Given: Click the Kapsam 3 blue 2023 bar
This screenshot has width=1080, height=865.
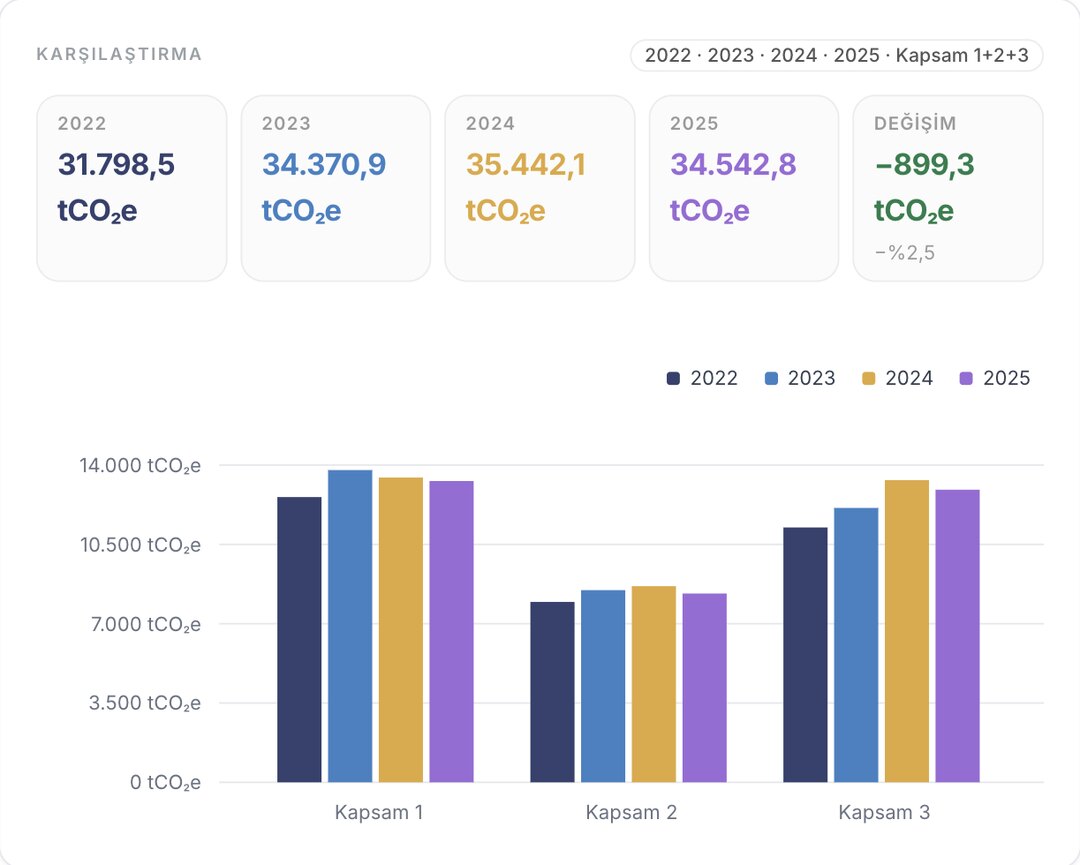Looking at the screenshot, I should click(x=856, y=645).
